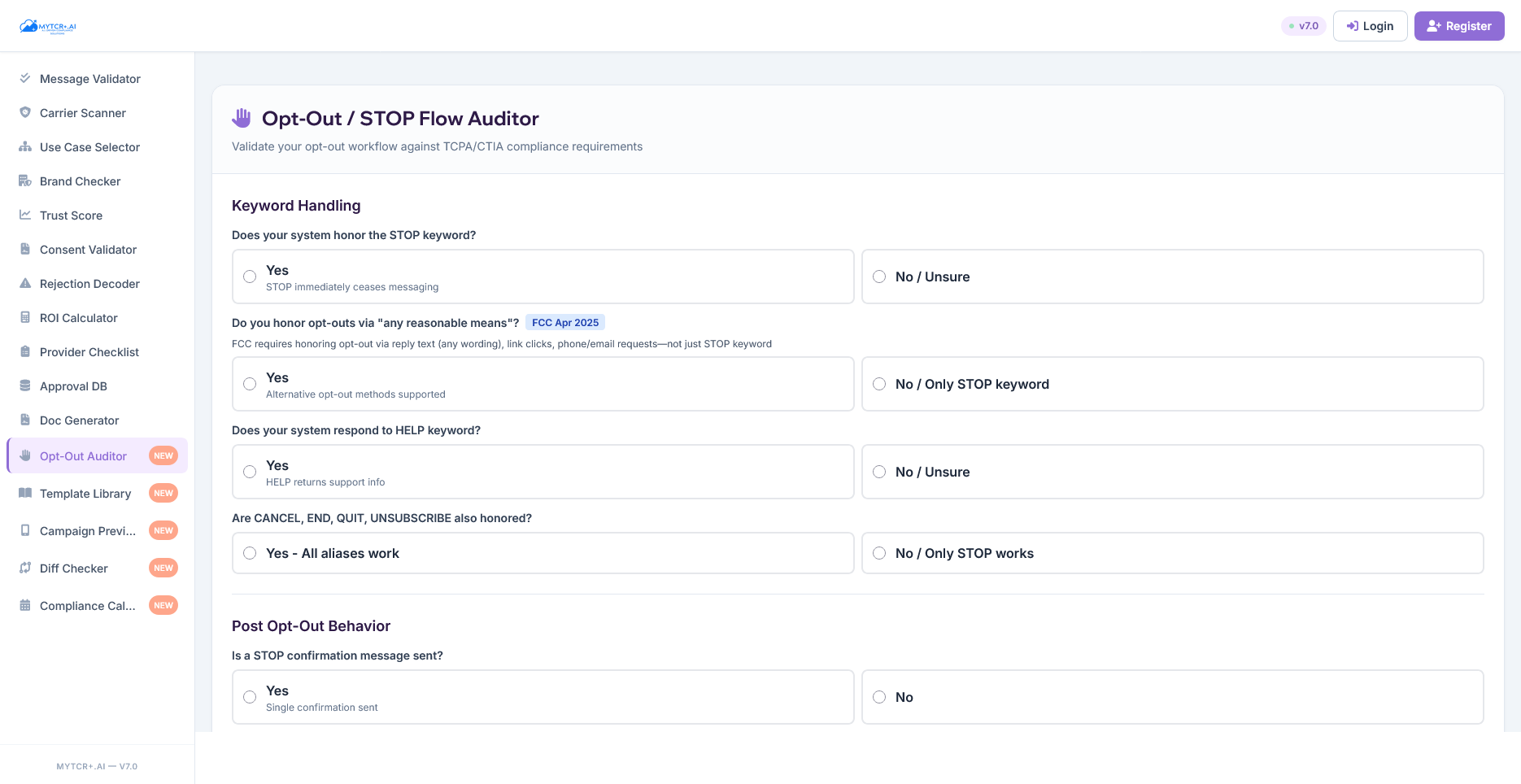Select the ROI Calculator icon
The height and width of the screenshot is (784, 1521).
pos(24,317)
